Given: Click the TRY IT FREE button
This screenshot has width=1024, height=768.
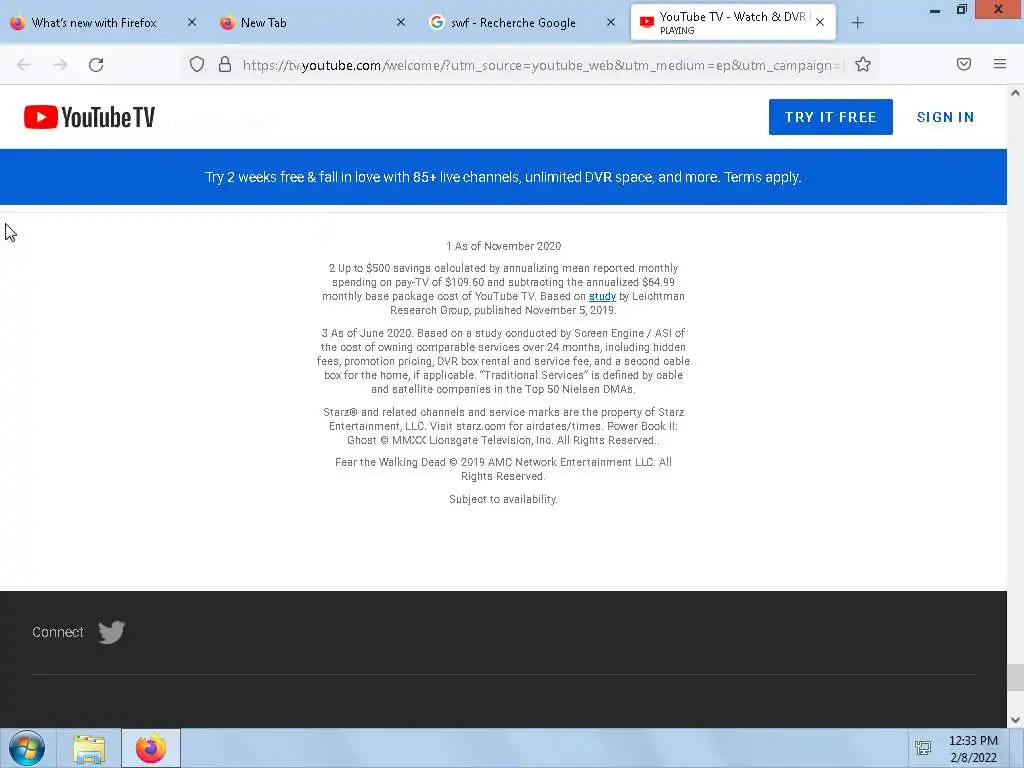Looking at the screenshot, I should point(831,117).
